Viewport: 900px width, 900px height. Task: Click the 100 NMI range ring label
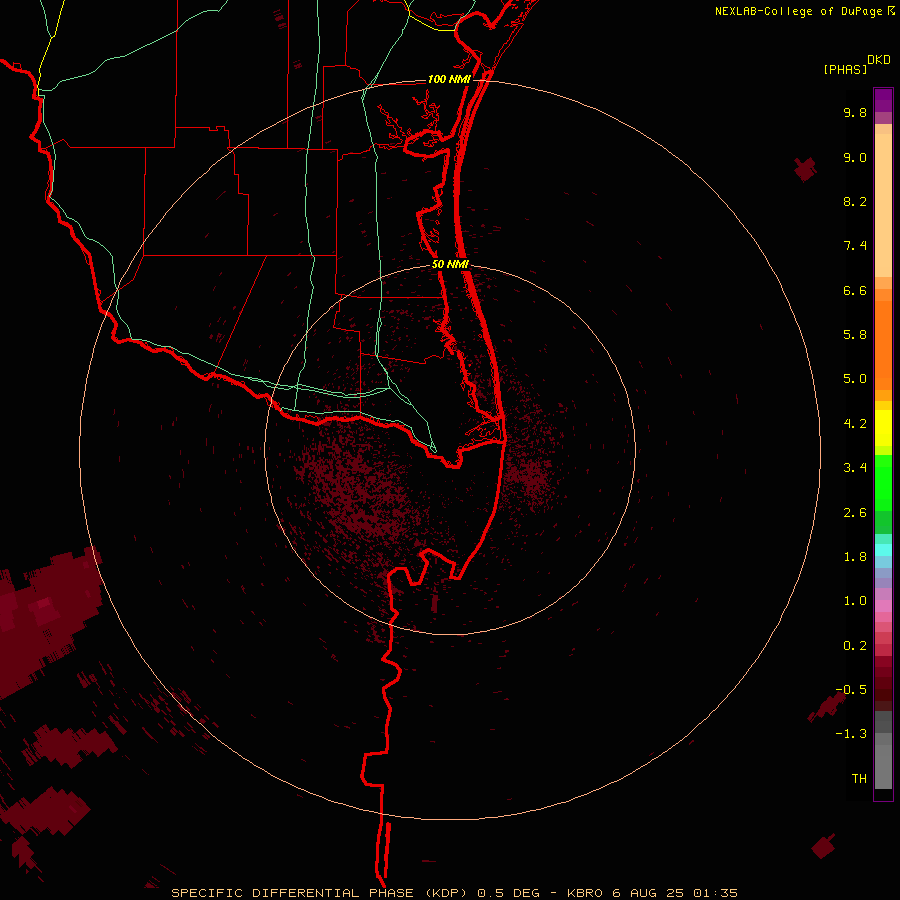(x=449, y=79)
